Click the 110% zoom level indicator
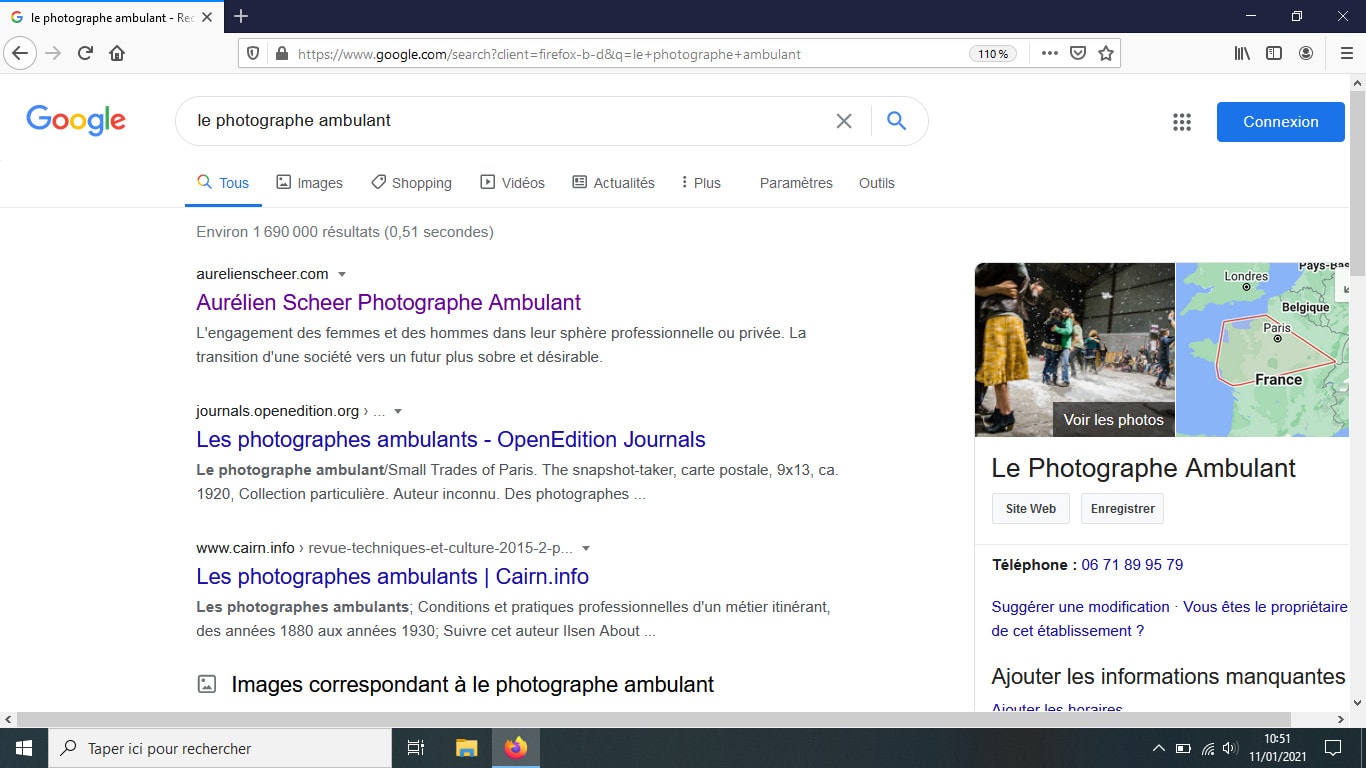The height and width of the screenshot is (768, 1366). [x=993, y=54]
